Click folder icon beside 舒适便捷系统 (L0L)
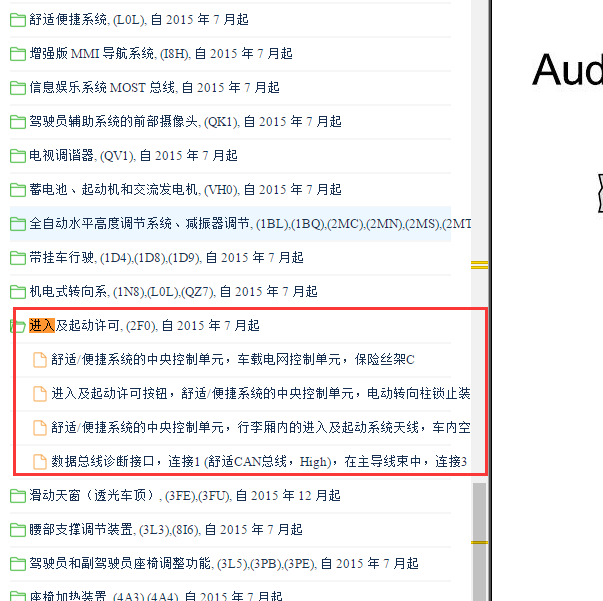Screen dimensions: 603x601 coord(18,20)
